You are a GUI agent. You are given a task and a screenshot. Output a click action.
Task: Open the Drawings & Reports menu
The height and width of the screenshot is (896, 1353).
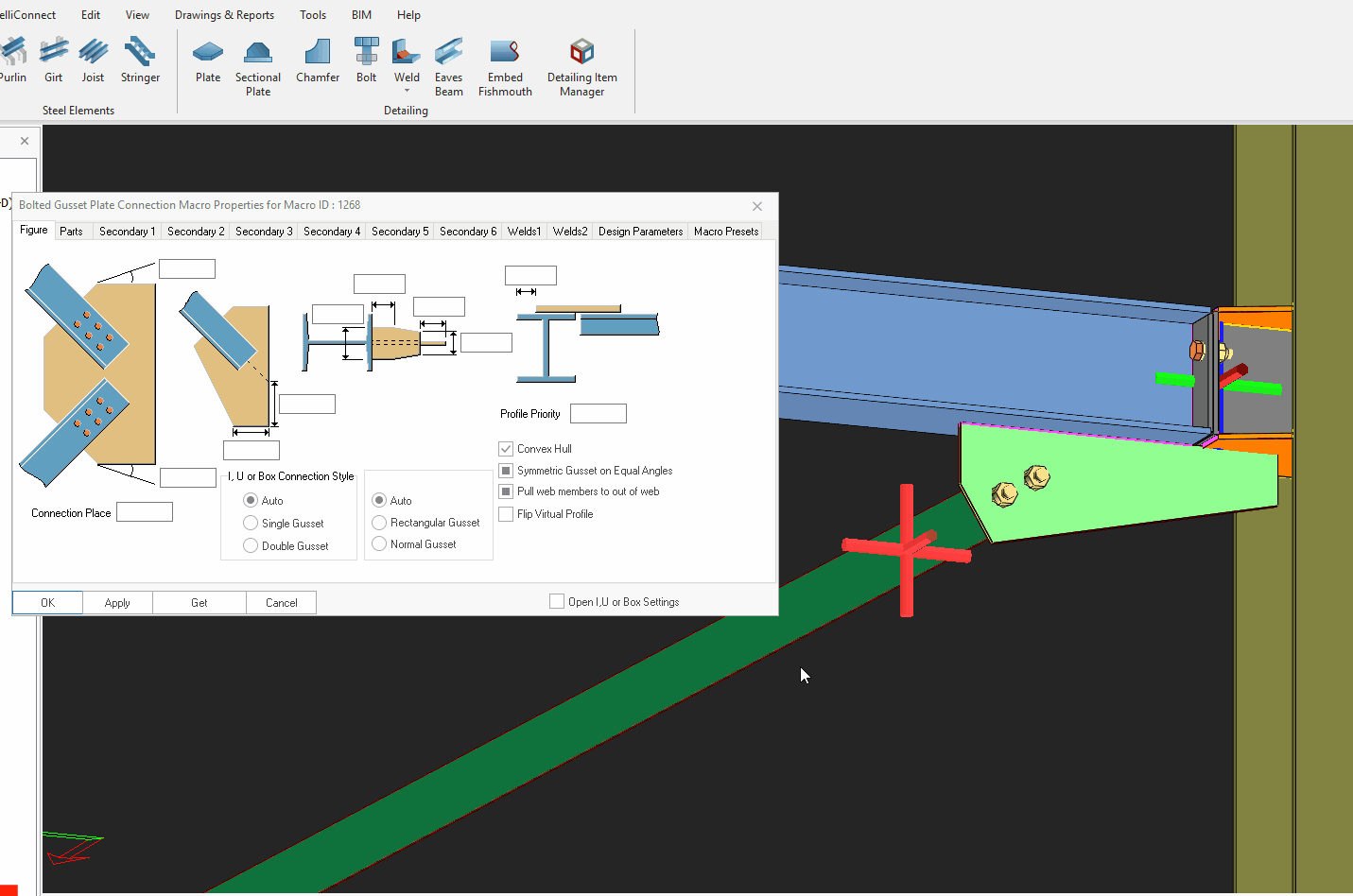click(224, 15)
